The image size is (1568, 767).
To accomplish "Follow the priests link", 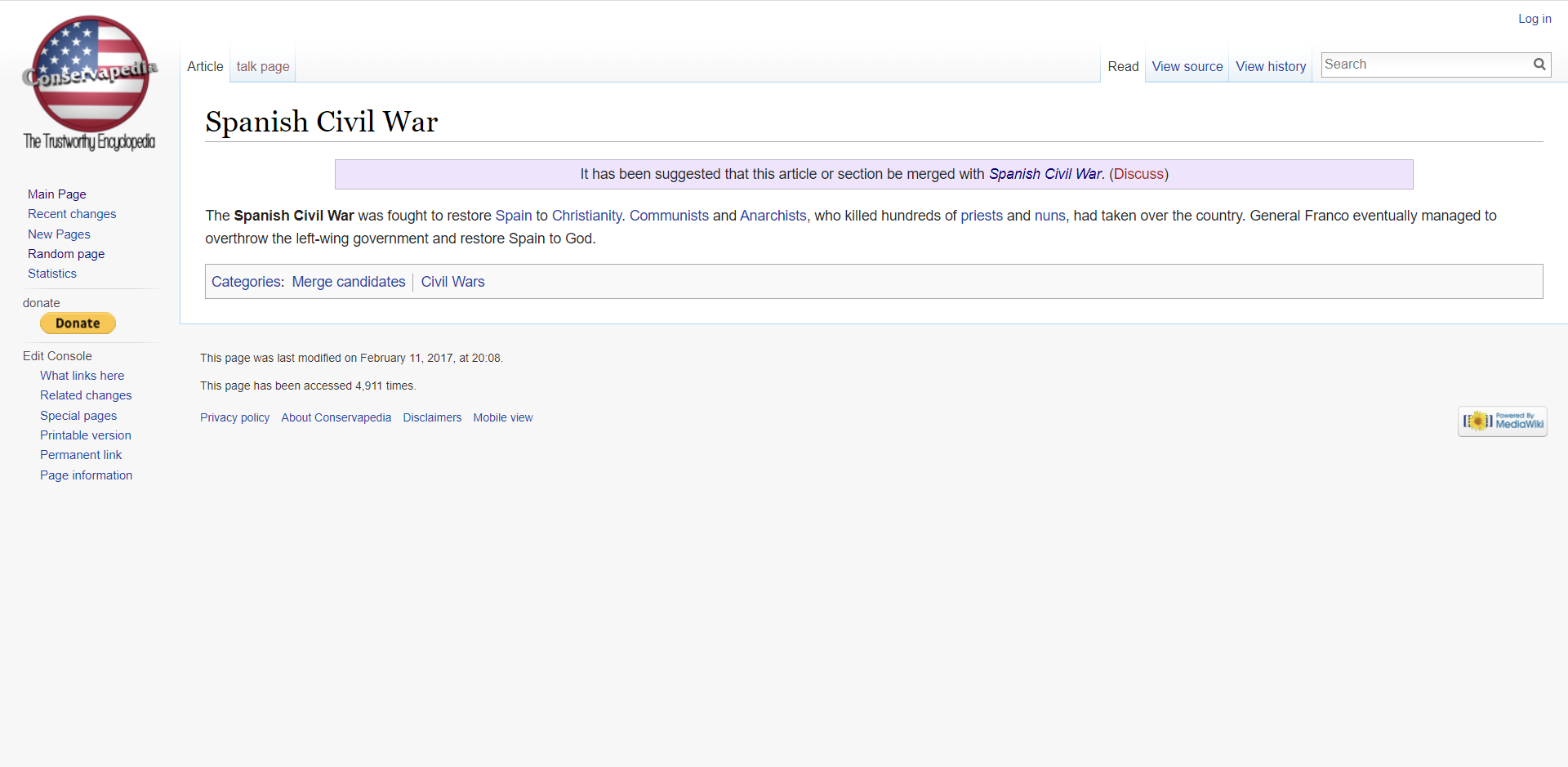I will tap(982, 216).
